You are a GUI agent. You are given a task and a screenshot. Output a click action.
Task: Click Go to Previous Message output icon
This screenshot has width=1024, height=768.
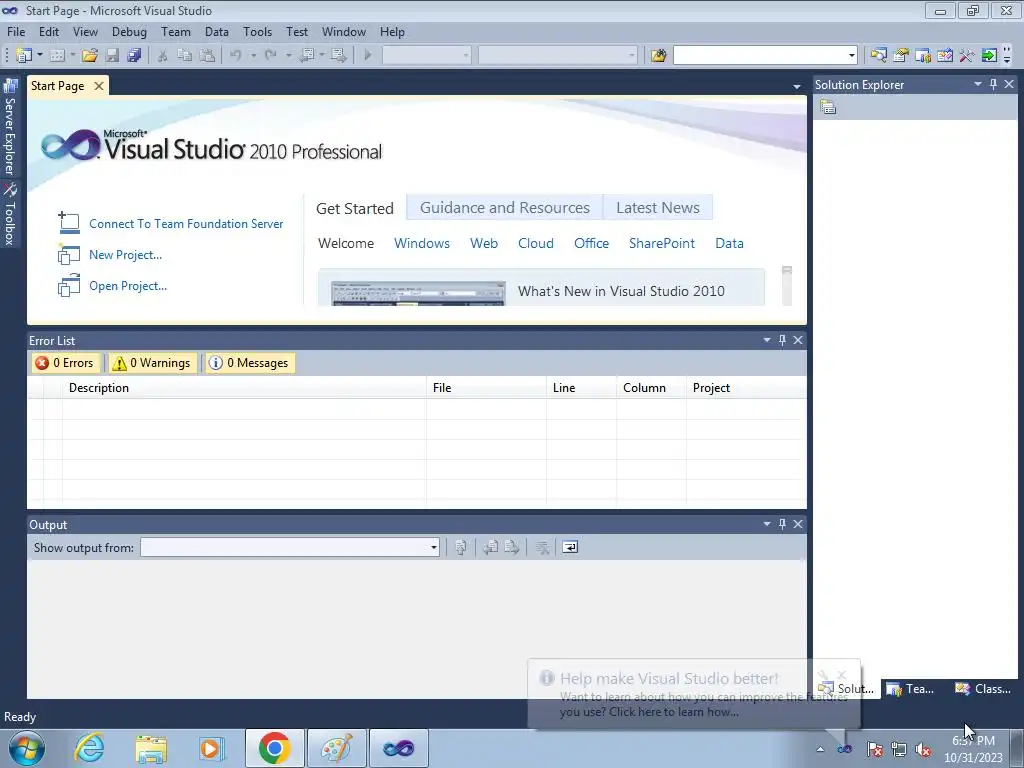pos(490,547)
